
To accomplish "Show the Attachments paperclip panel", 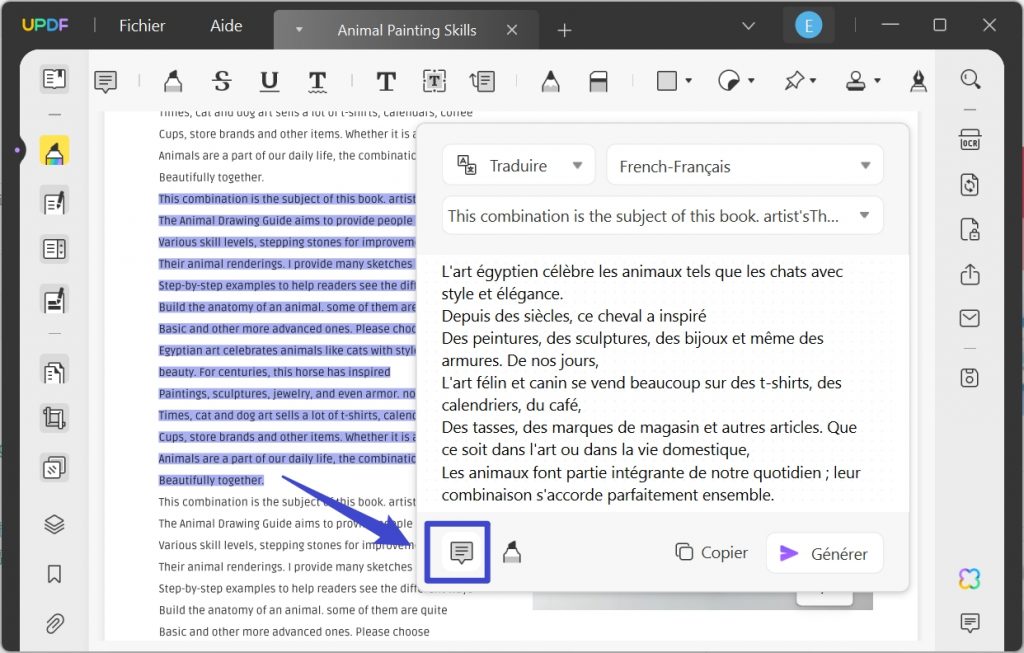I will point(54,624).
